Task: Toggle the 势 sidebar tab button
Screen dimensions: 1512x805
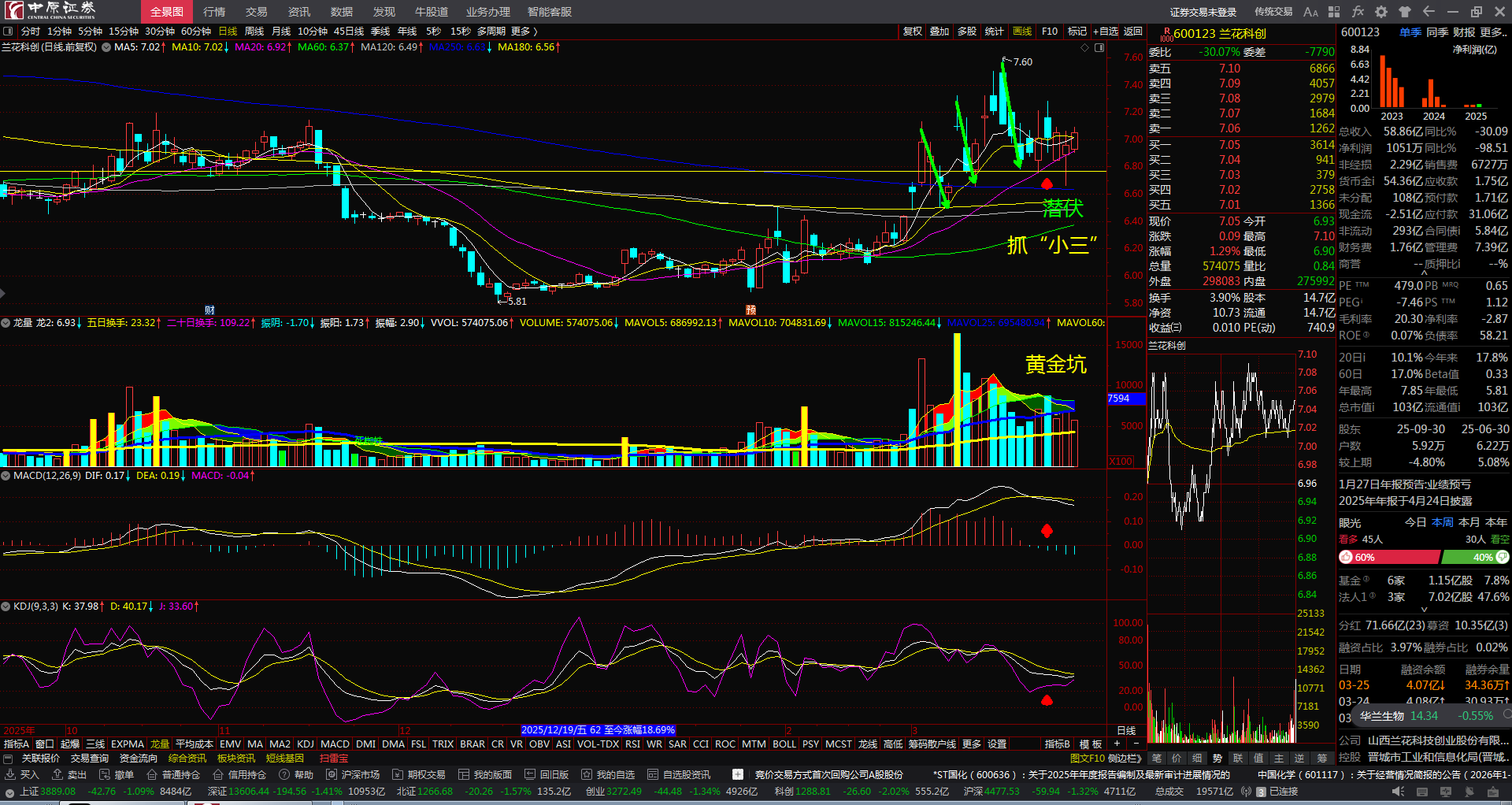Action: [x=1217, y=758]
